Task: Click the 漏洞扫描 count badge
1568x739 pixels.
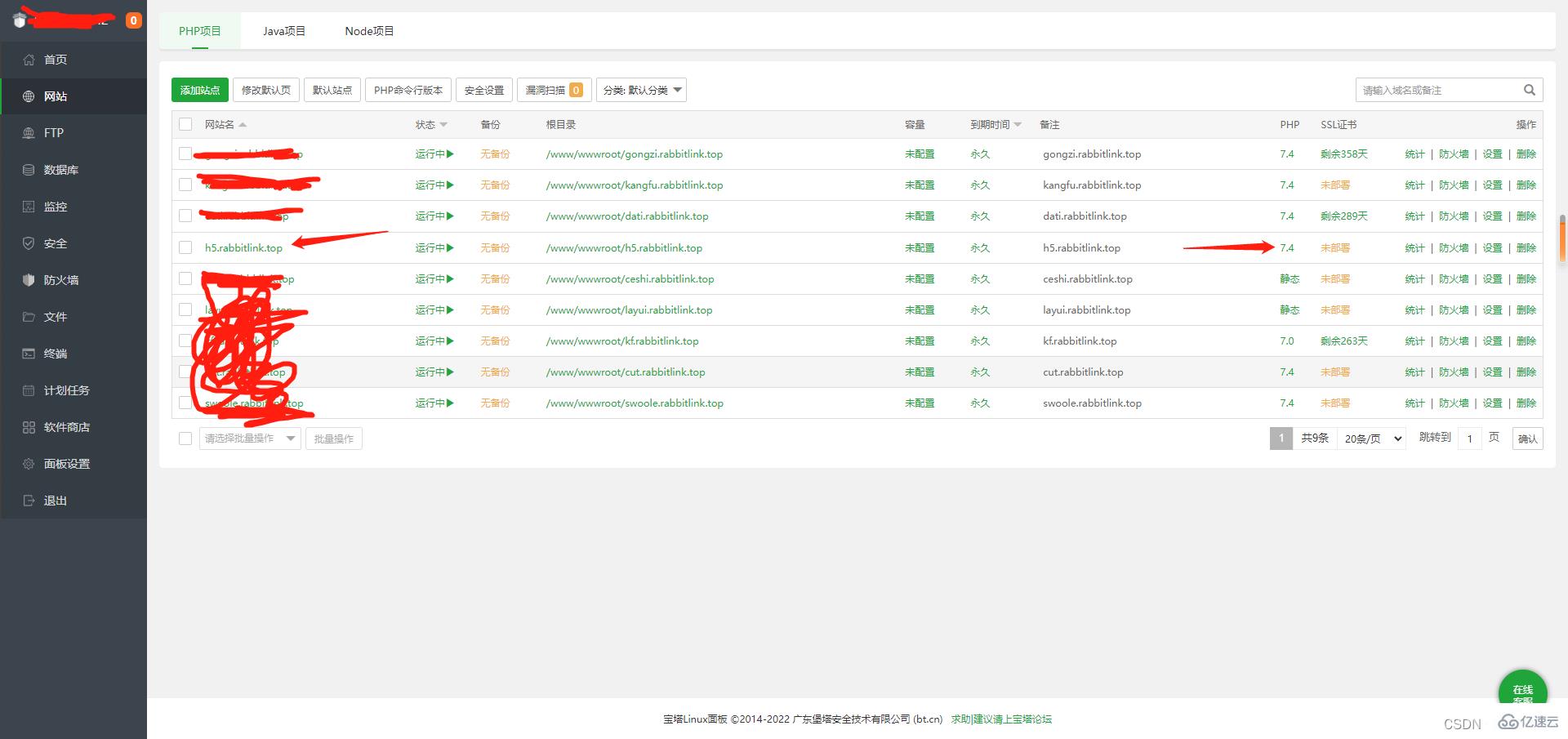Action: tap(576, 90)
